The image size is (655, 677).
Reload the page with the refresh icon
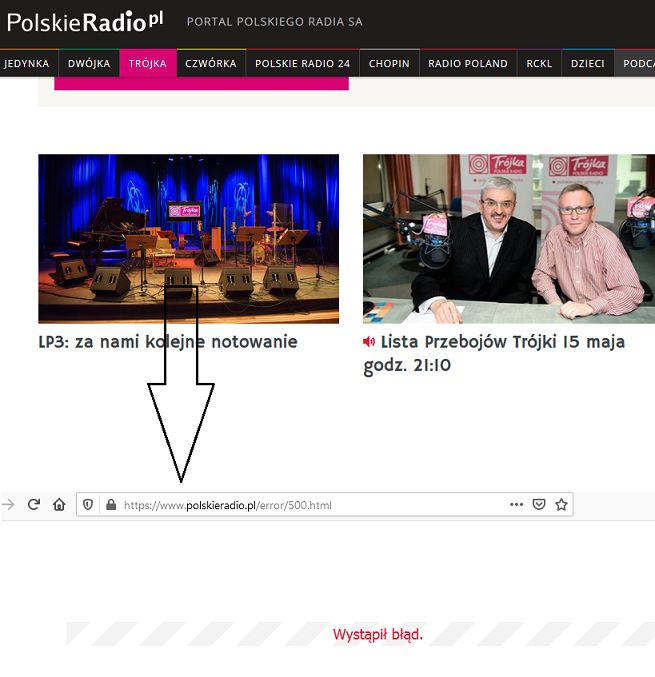34,504
